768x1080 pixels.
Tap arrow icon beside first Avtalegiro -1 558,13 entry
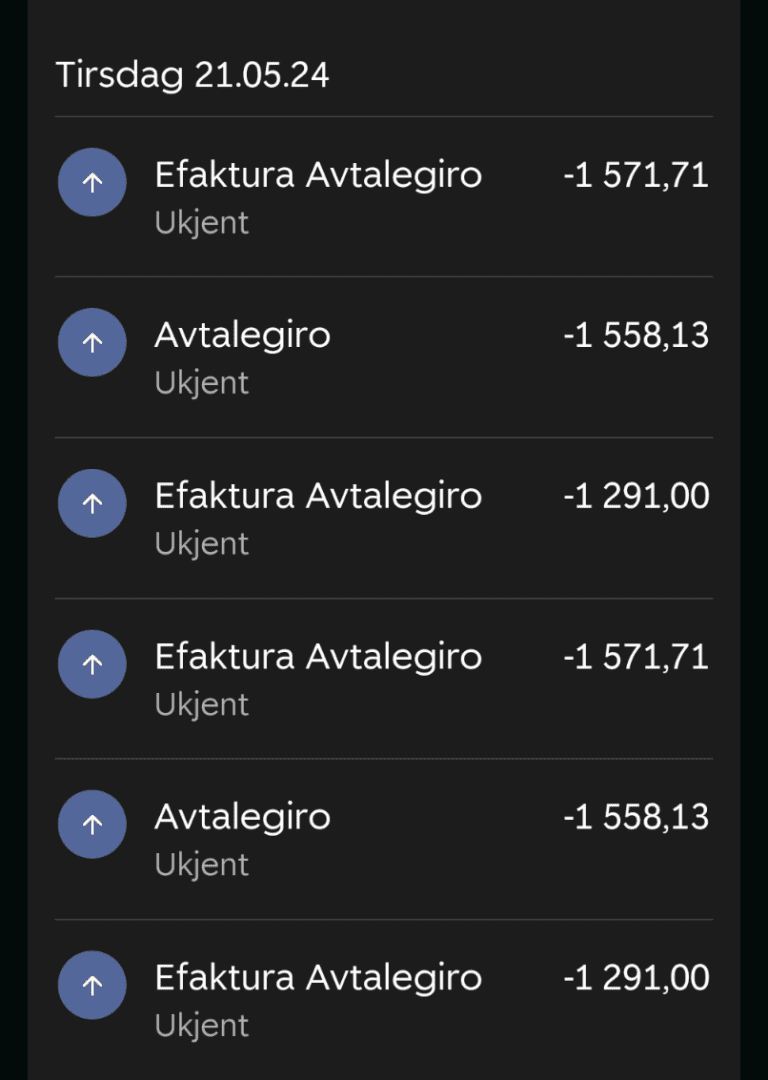pyautogui.click(x=92, y=342)
